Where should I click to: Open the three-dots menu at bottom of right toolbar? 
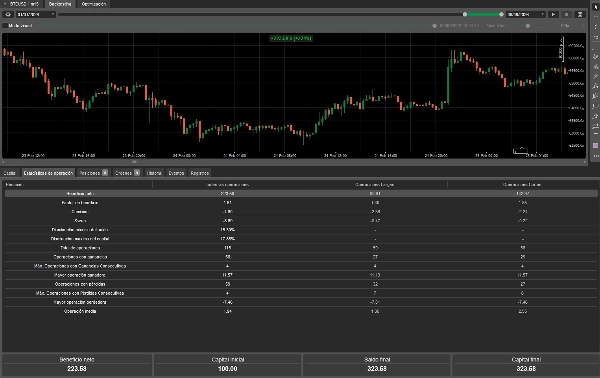595,156
